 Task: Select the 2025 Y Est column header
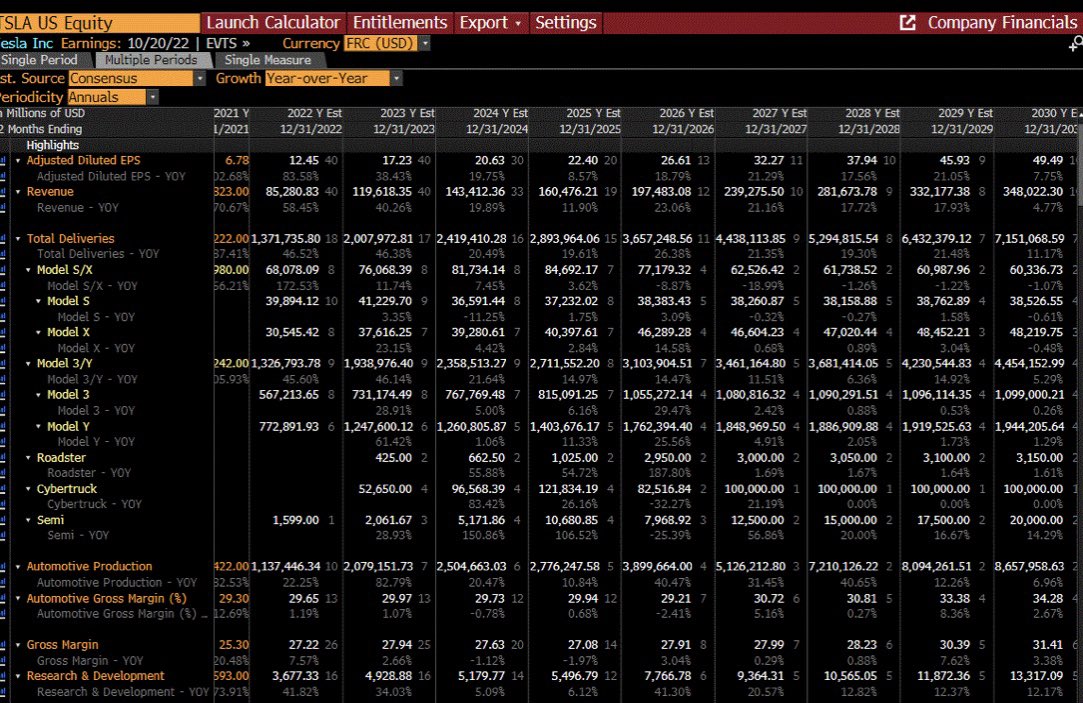click(593, 113)
